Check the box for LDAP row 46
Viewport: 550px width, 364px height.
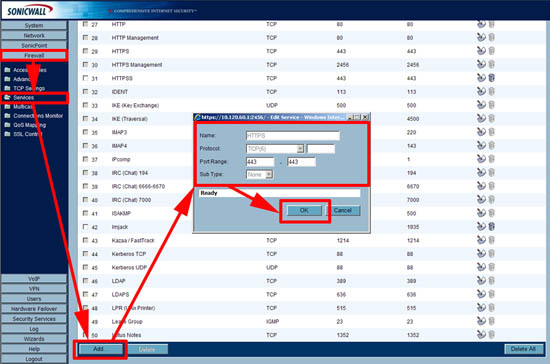[85, 281]
